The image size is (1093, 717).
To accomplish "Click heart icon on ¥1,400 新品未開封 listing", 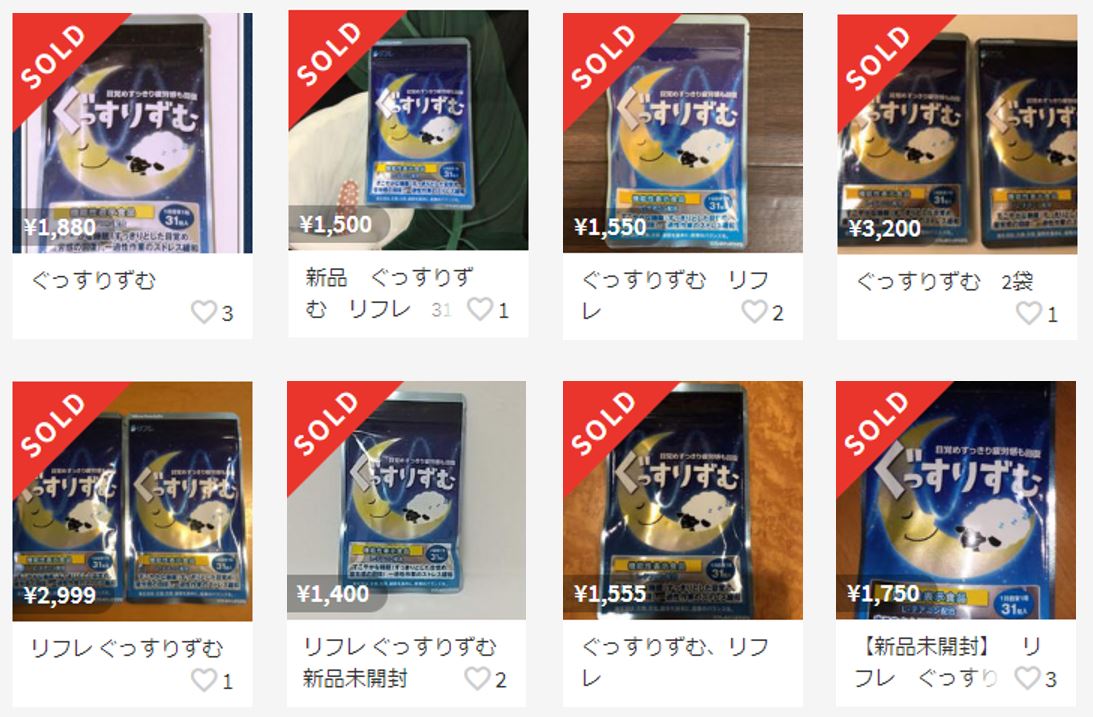I will [x=477, y=678].
